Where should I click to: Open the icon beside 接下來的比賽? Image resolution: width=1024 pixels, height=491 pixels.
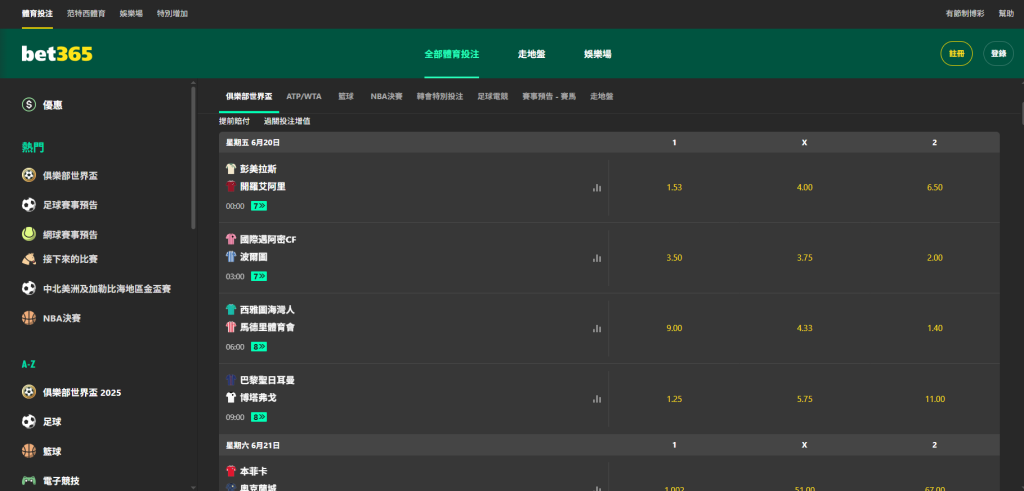pos(29,259)
